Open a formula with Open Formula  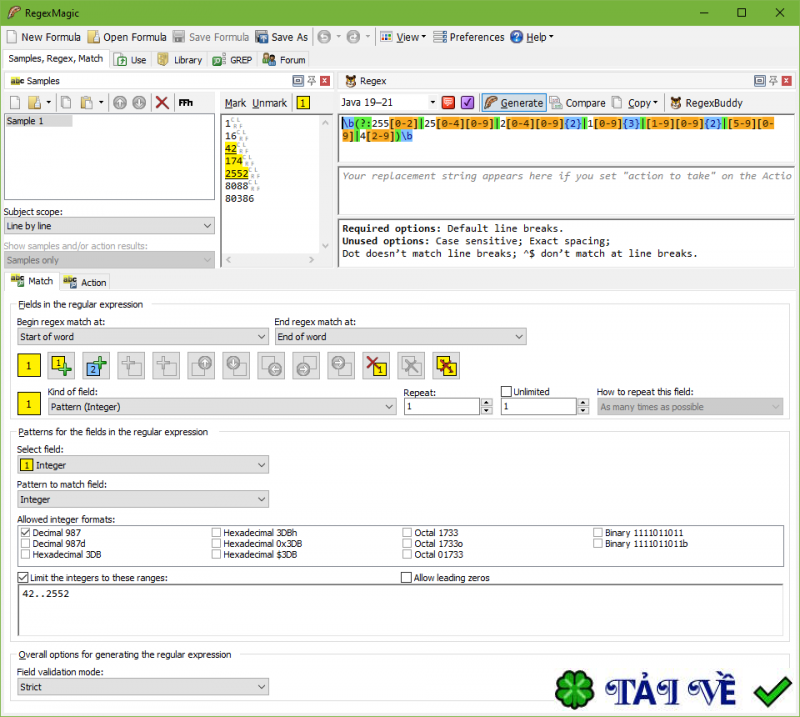click(127, 37)
